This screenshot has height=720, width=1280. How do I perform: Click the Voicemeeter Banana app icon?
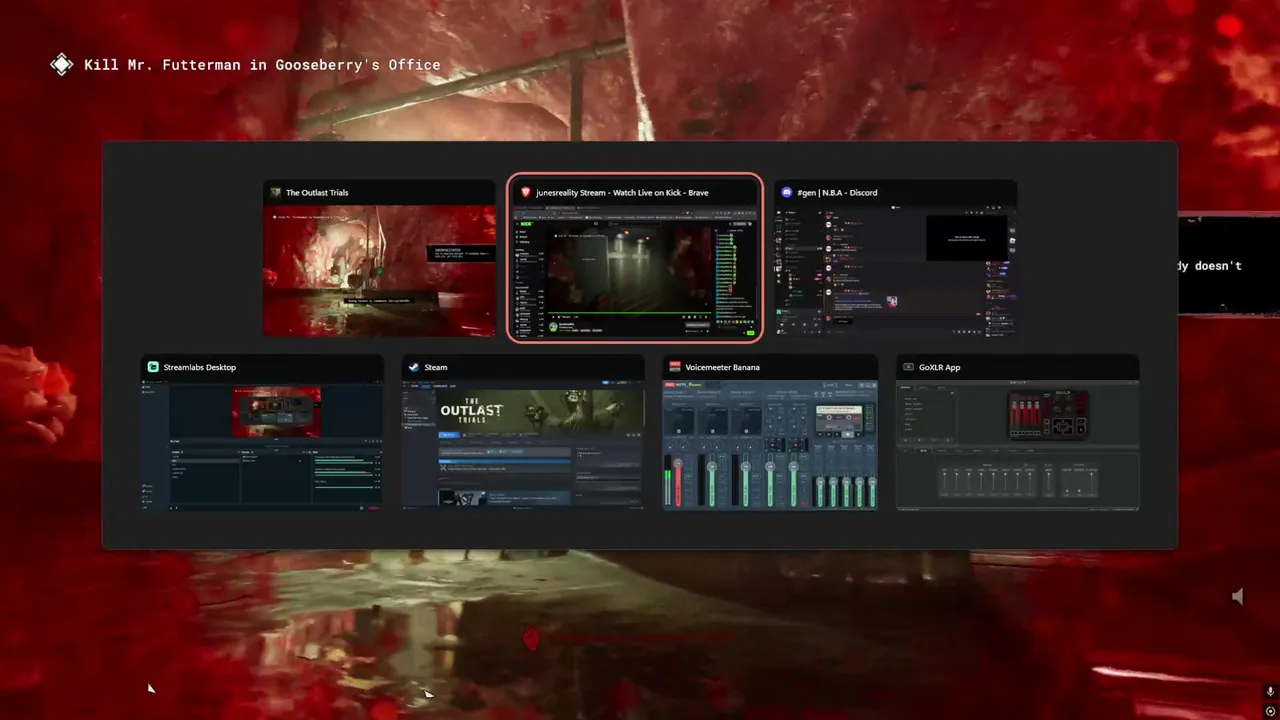pos(675,367)
